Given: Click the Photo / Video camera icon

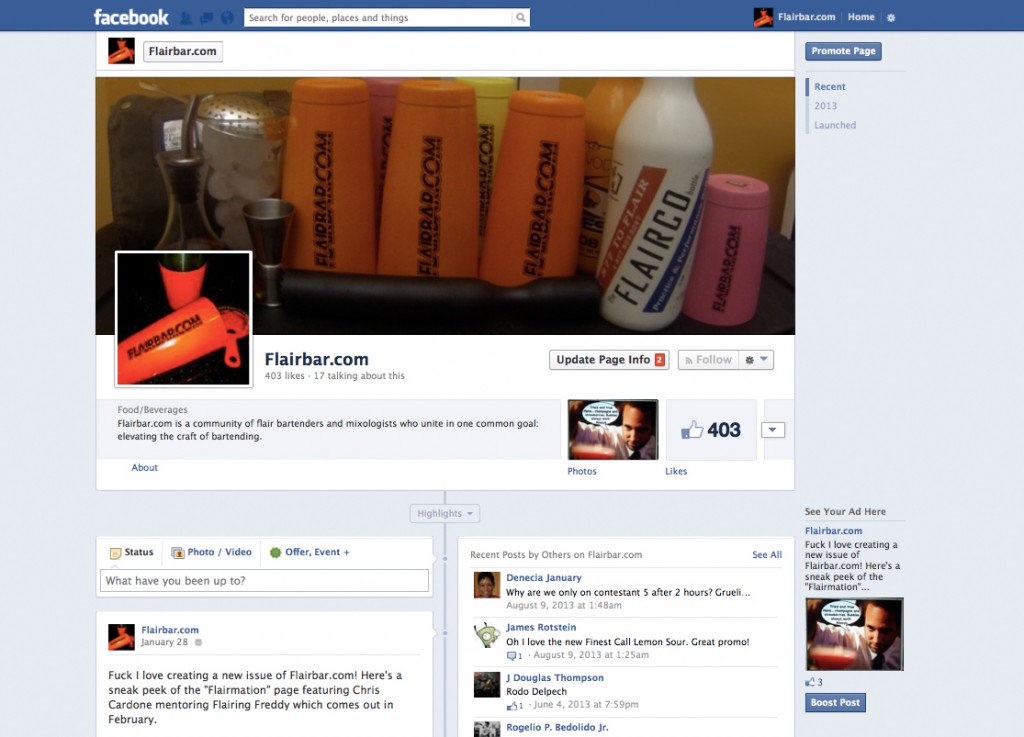Looking at the screenshot, I should point(178,553).
